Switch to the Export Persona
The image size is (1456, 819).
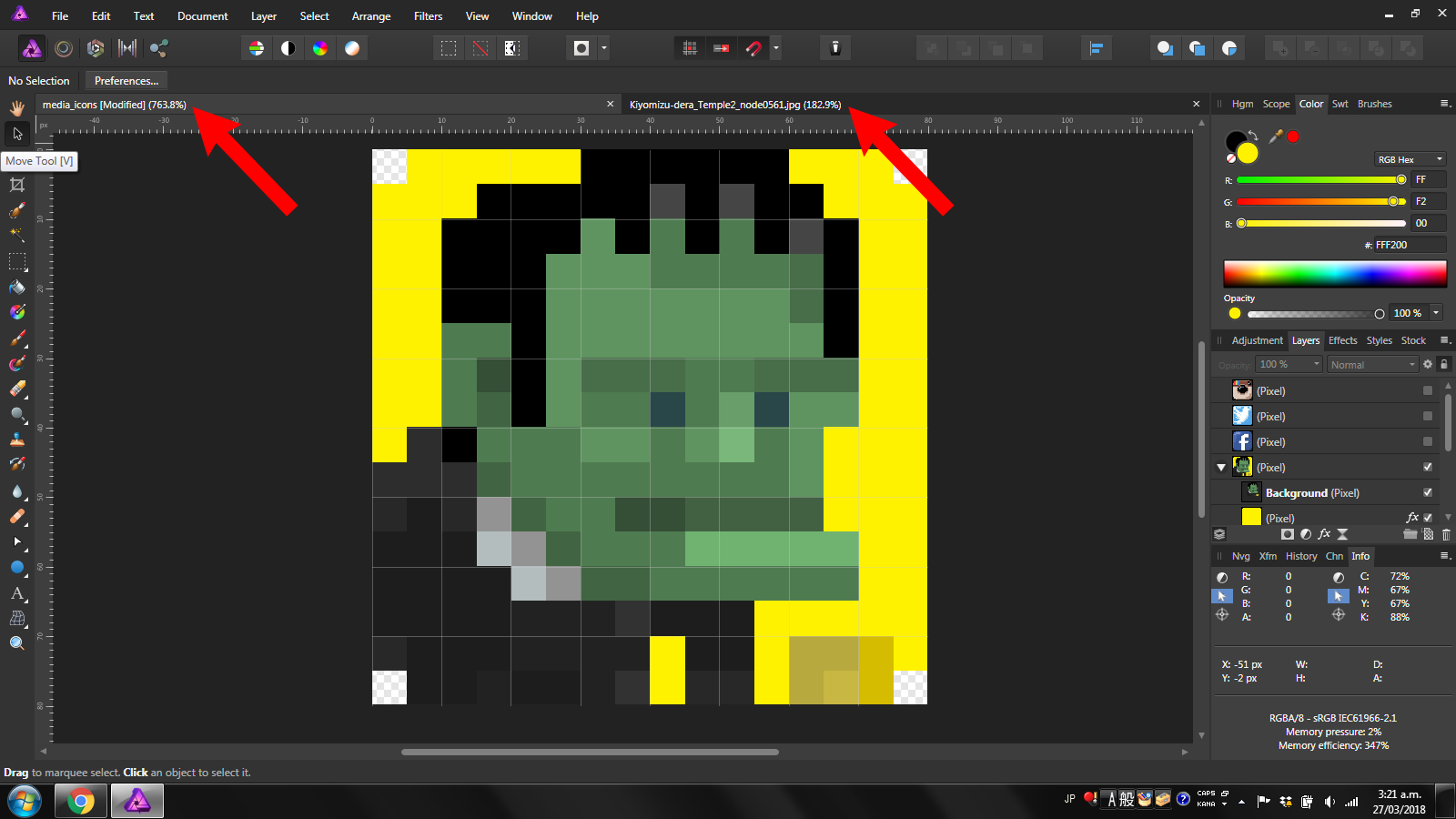pyautogui.click(x=159, y=48)
